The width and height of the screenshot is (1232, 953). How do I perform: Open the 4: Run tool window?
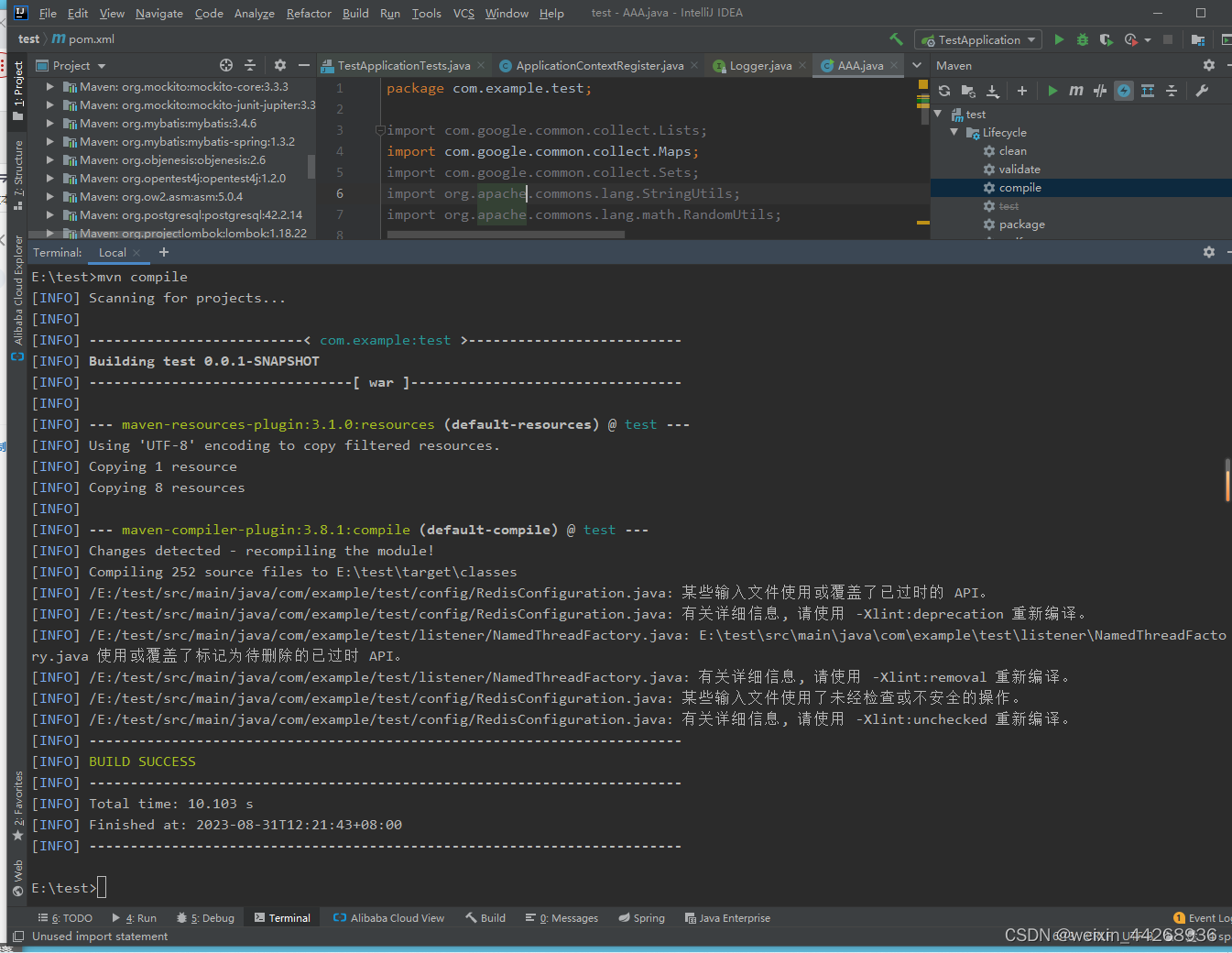(x=135, y=918)
